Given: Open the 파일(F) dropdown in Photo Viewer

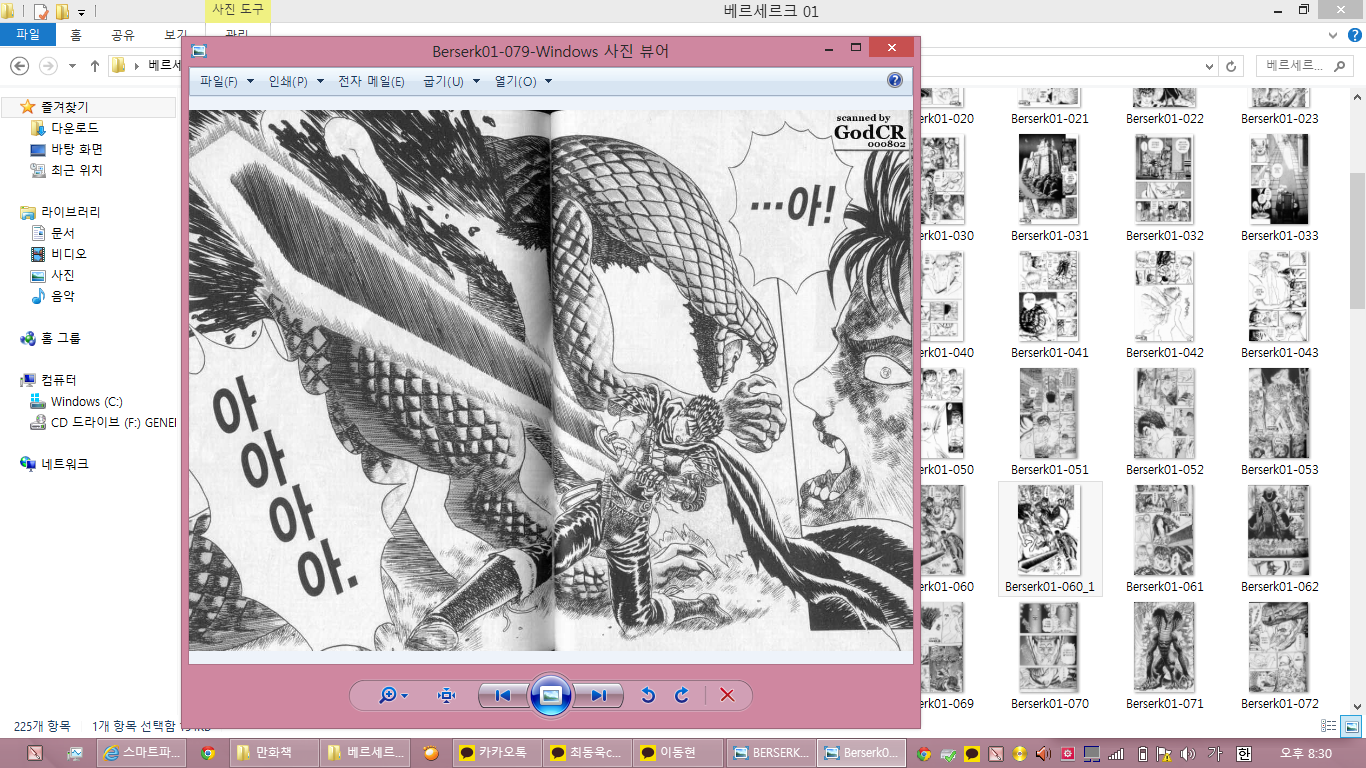Looking at the screenshot, I should pyautogui.click(x=226, y=82).
